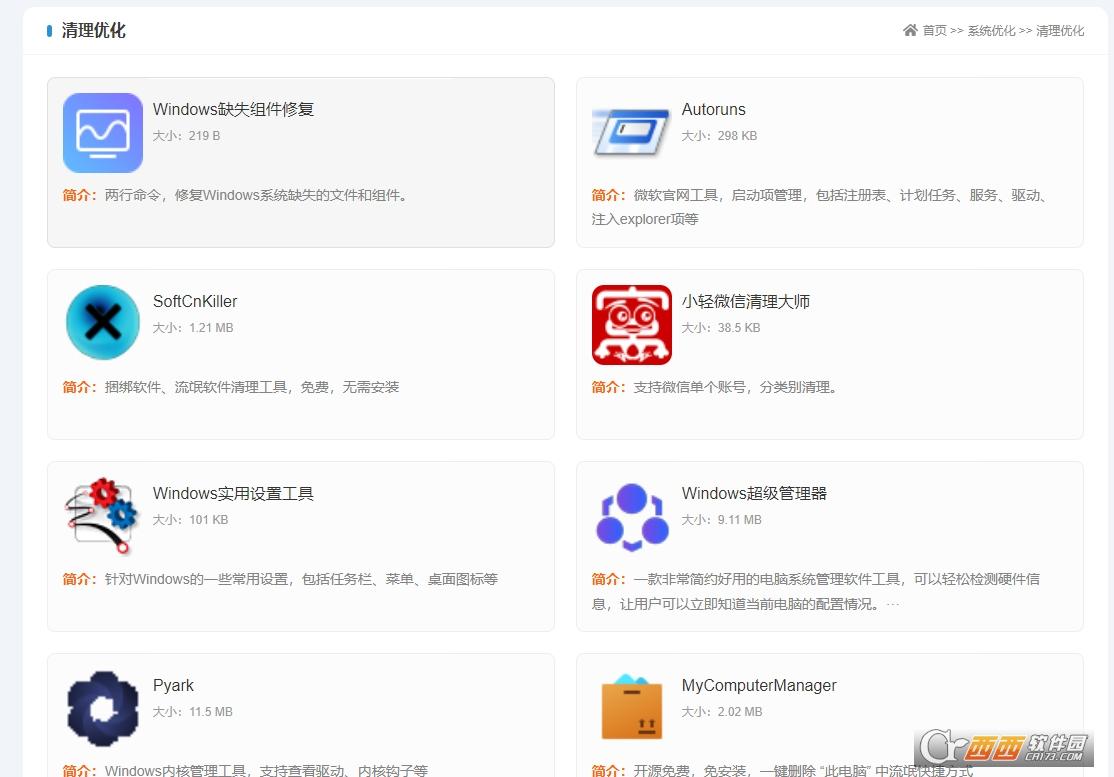This screenshot has height=777, width=1114.
Task: Click the size text 298 KB
Action: [x=737, y=136]
